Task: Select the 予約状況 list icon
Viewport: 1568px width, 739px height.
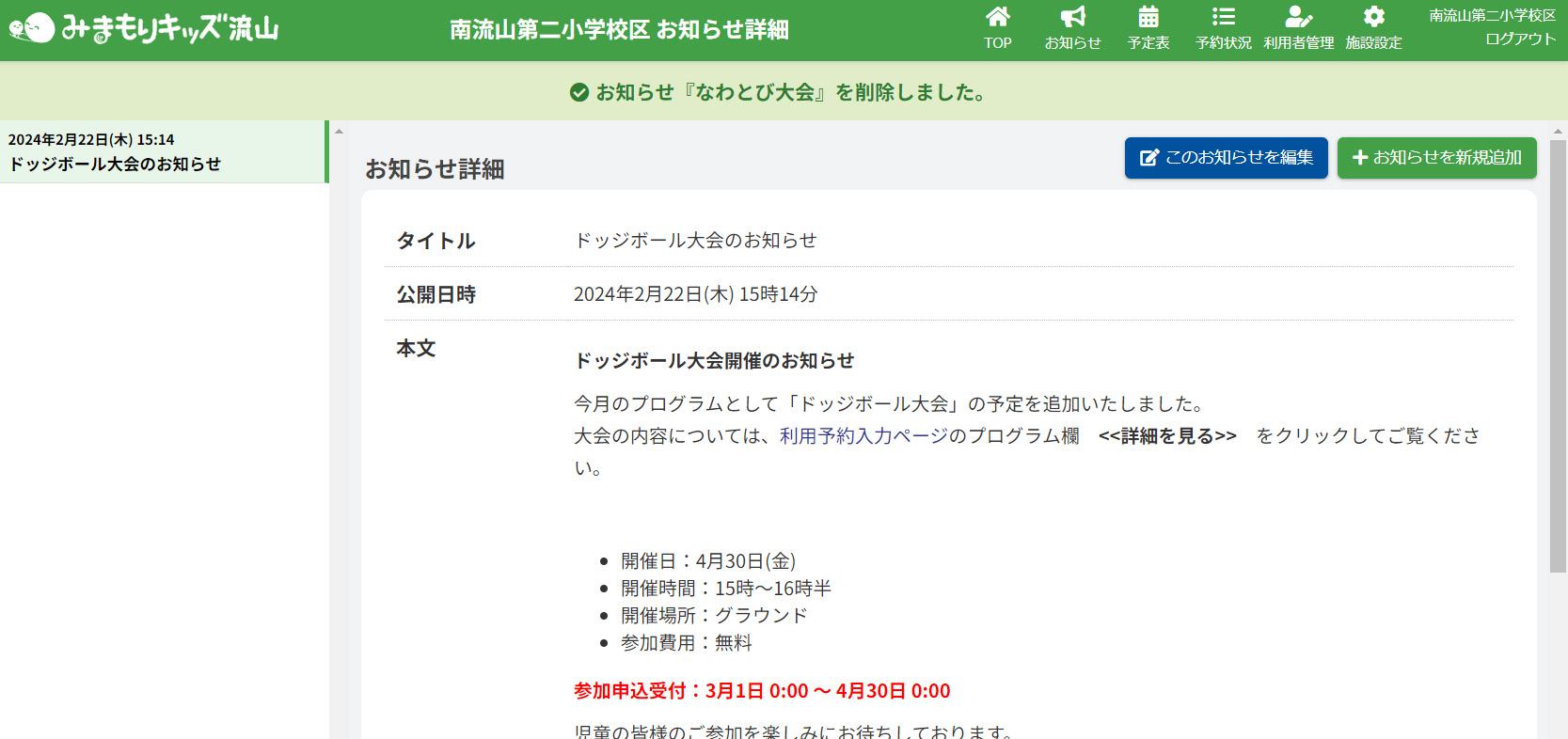Action: 1223,17
